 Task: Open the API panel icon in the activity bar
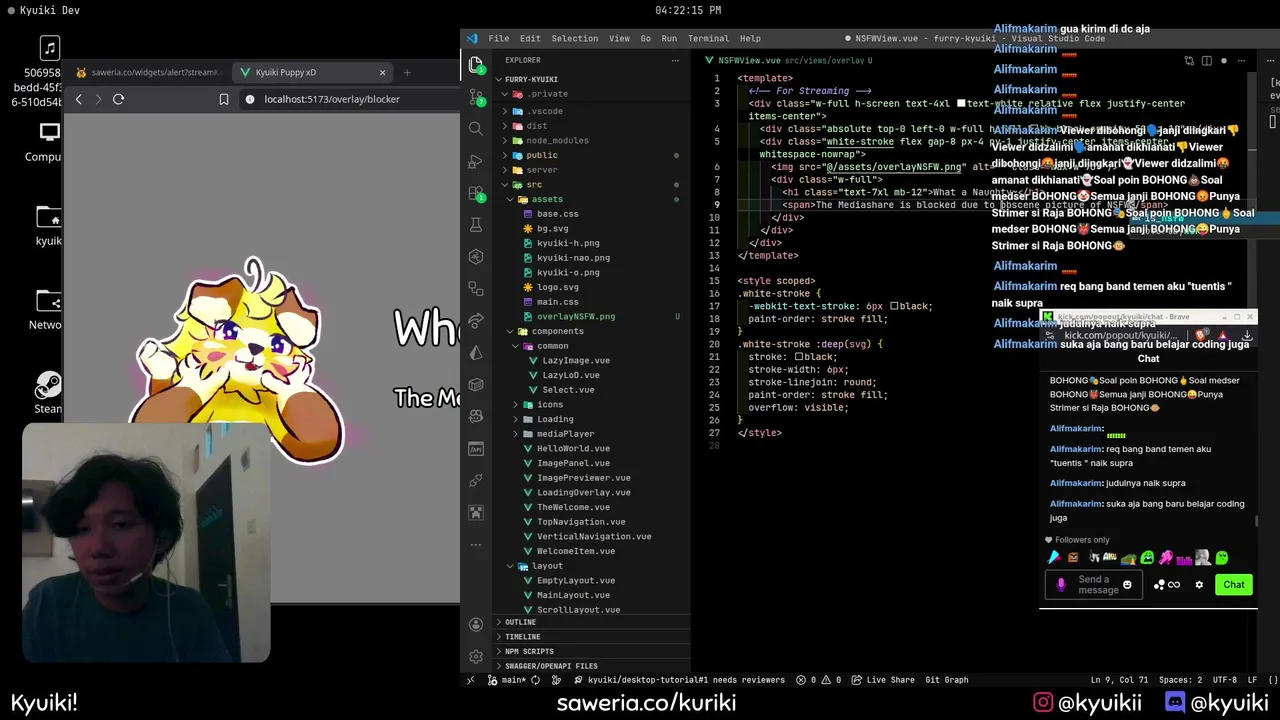click(476, 449)
